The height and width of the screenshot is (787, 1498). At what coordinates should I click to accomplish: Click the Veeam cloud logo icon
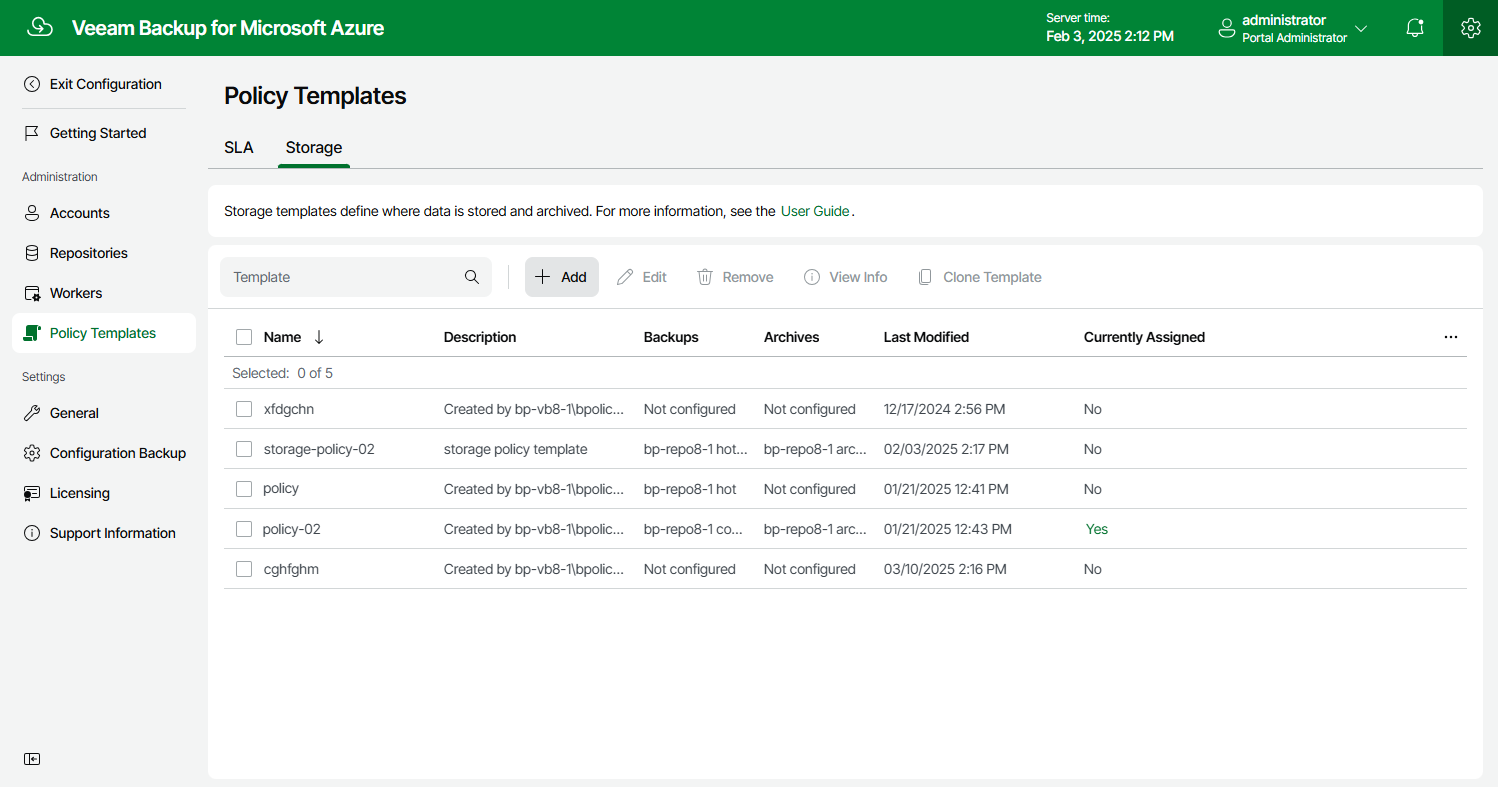pyautogui.click(x=40, y=27)
